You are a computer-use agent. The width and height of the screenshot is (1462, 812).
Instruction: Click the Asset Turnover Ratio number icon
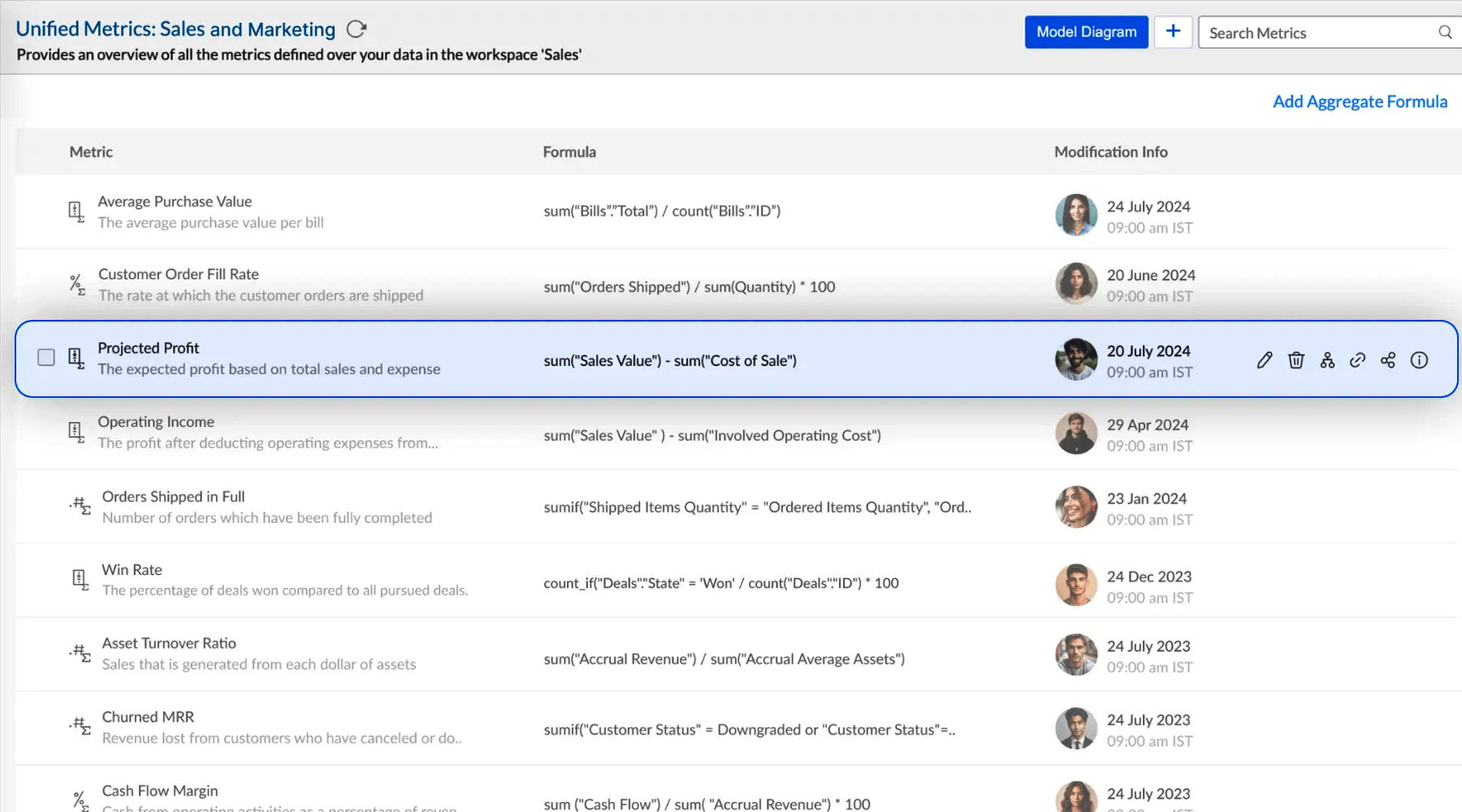[x=80, y=653]
